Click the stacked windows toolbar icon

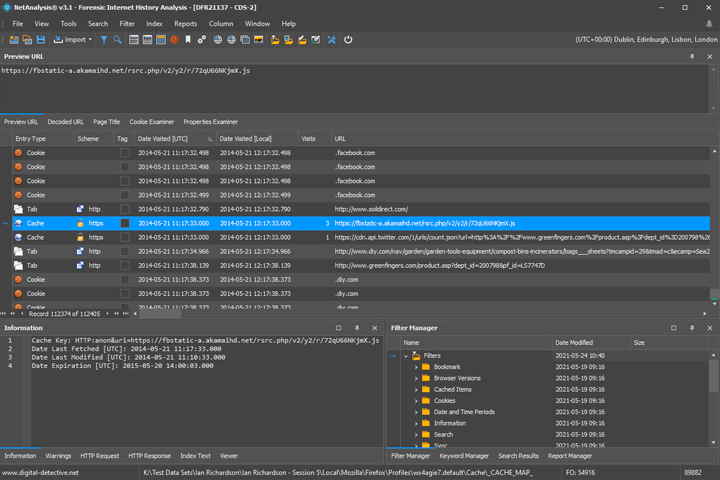(x=245, y=40)
